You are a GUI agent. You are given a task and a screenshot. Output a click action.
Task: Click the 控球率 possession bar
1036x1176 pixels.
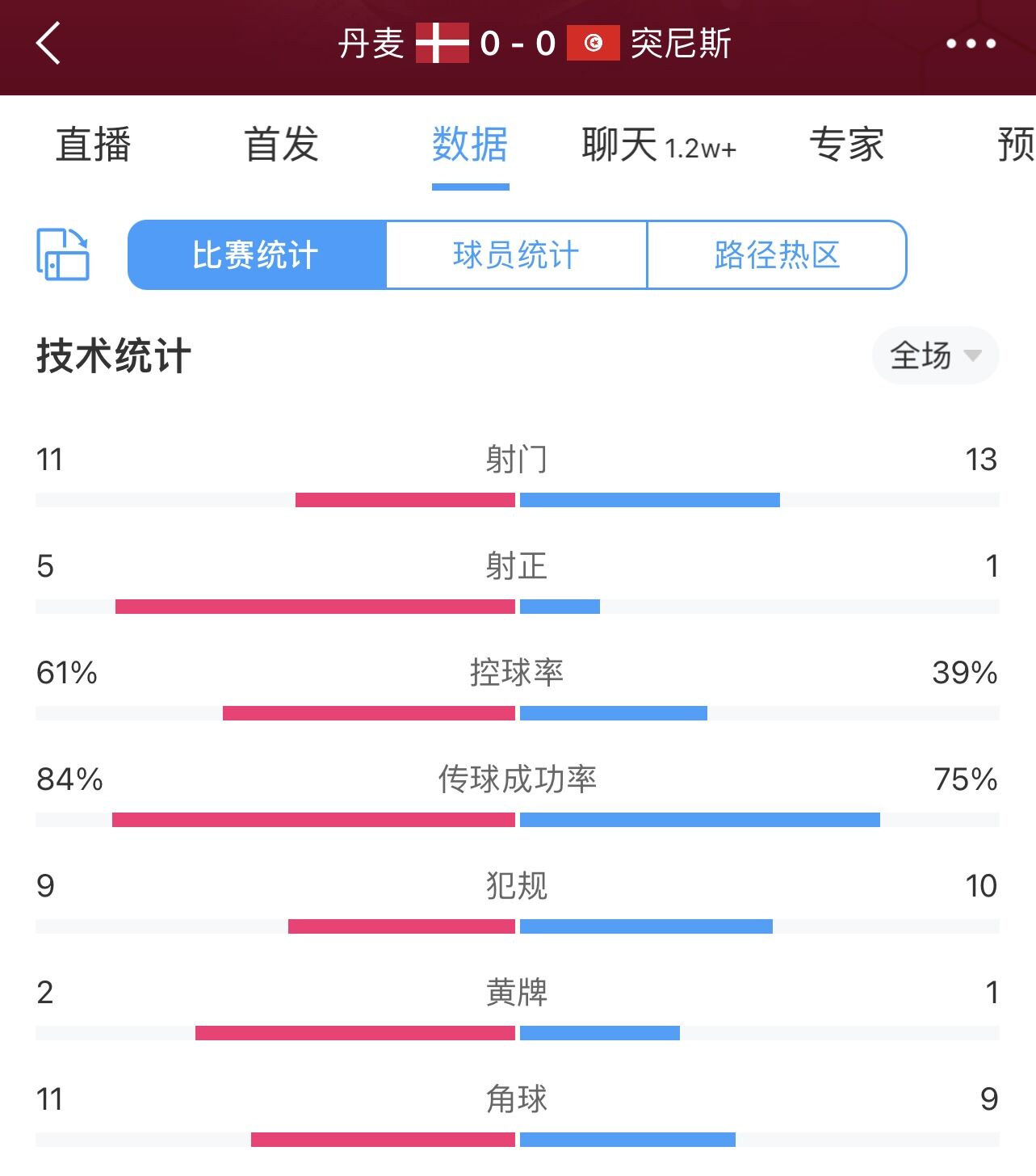[517, 713]
